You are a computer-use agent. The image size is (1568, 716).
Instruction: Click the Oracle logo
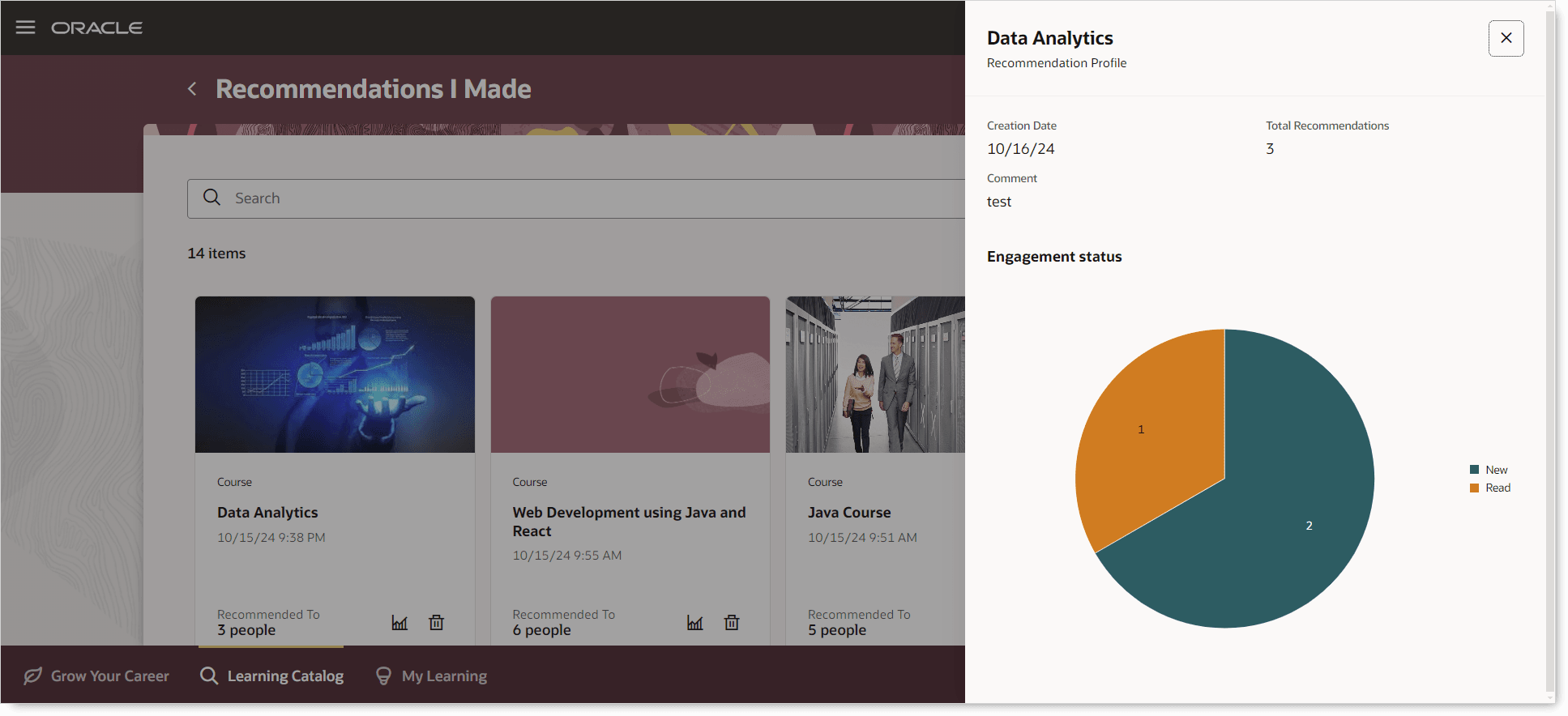(97, 28)
